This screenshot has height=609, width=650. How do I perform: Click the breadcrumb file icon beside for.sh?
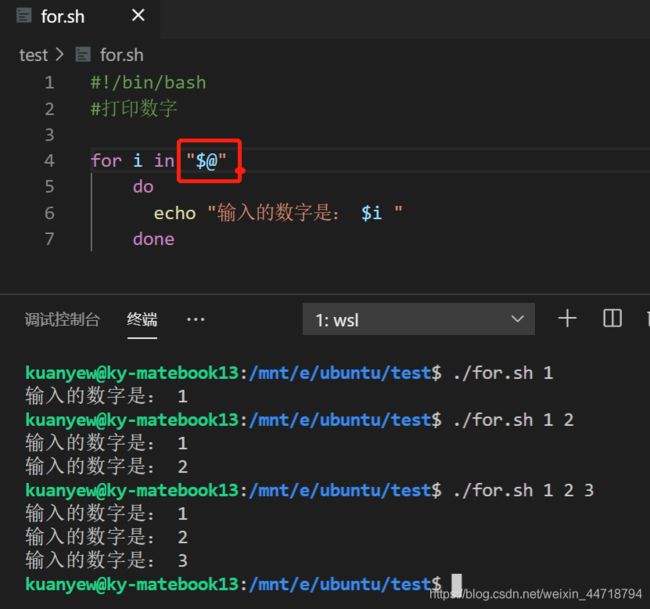[x=83, y=55]
